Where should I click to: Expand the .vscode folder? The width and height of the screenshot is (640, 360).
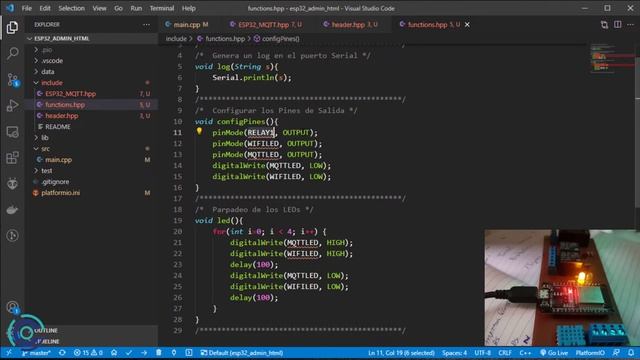pos(52,61)
